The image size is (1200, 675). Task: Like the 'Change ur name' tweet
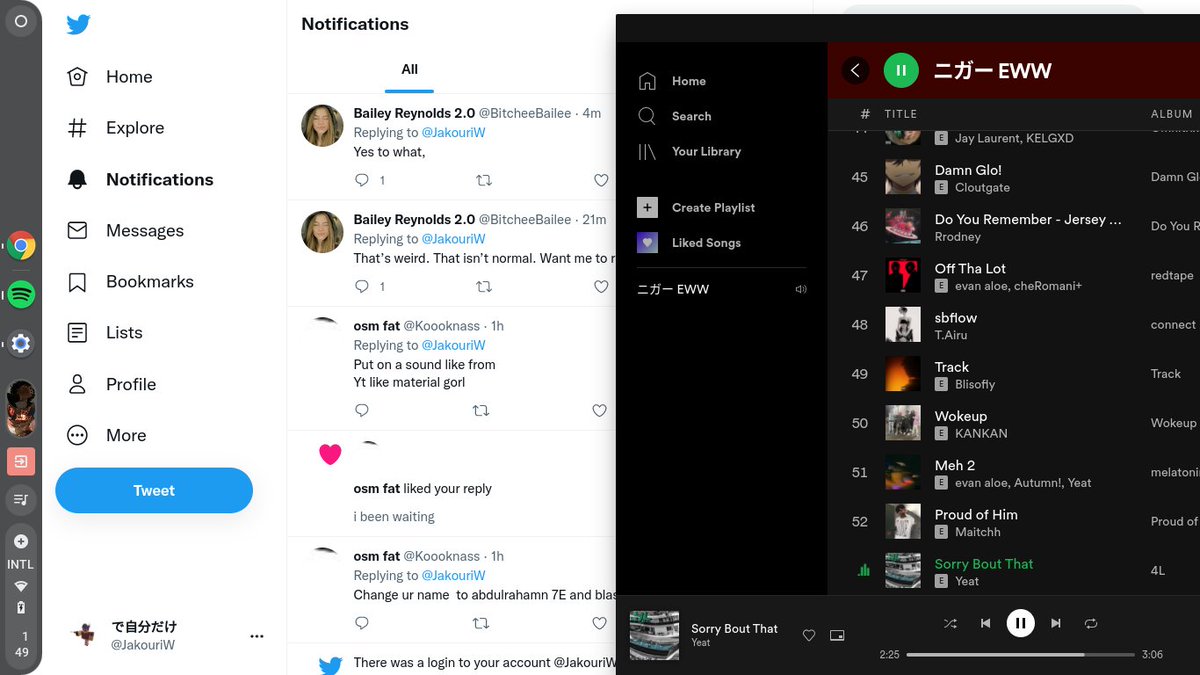pyautogui.click(x=599, y=623)
